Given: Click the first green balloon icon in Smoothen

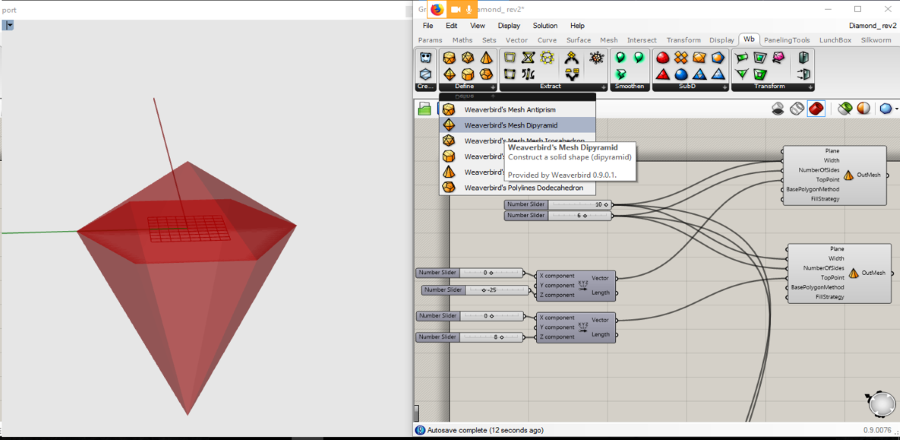Looking at the screenshot, I should click(620, 58).
